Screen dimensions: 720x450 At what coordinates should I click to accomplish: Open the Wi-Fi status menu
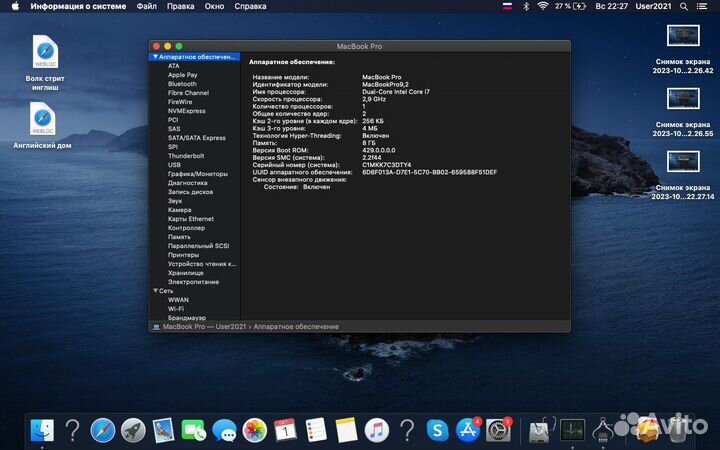click(543, 6)
